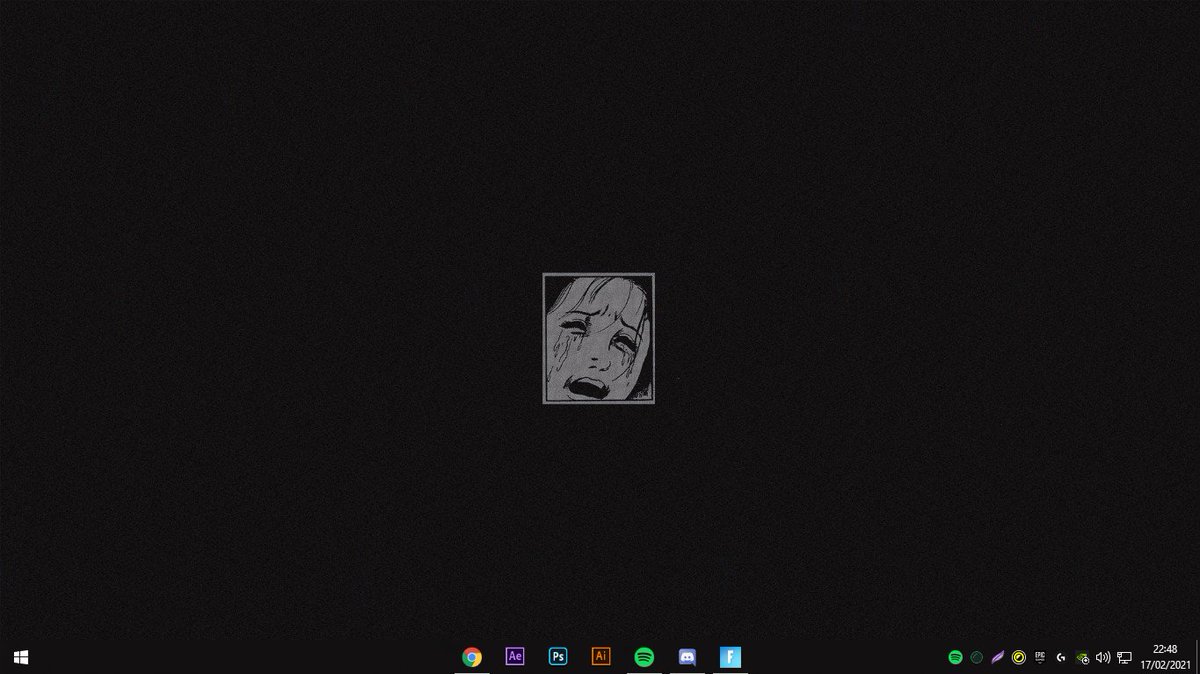Open Adobe Illustrator from the taskbar

coord(601,657)
